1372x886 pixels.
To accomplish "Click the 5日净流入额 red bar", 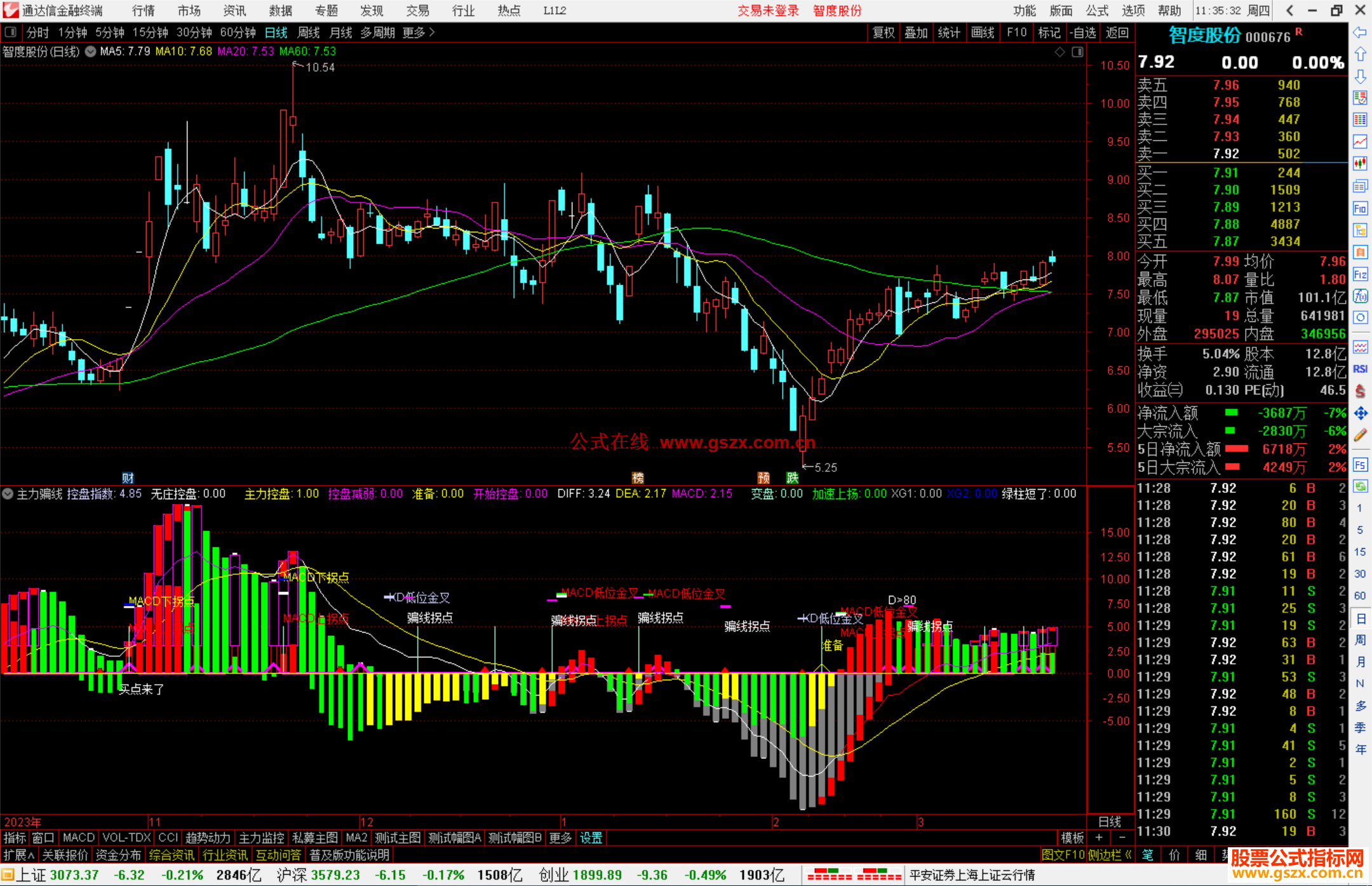I will tap(1236, 449).
